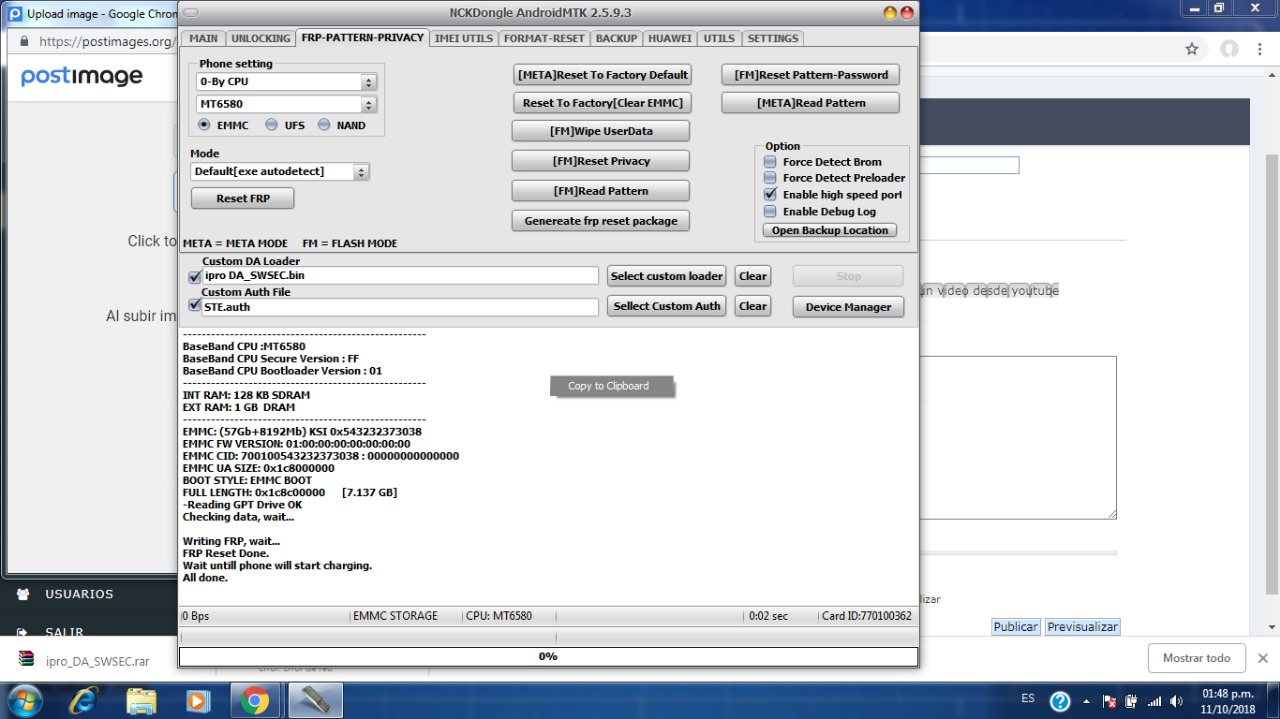Launch Internet Explorer from the taskbar
Screen dimensions: 1280x719
[82, 700]
